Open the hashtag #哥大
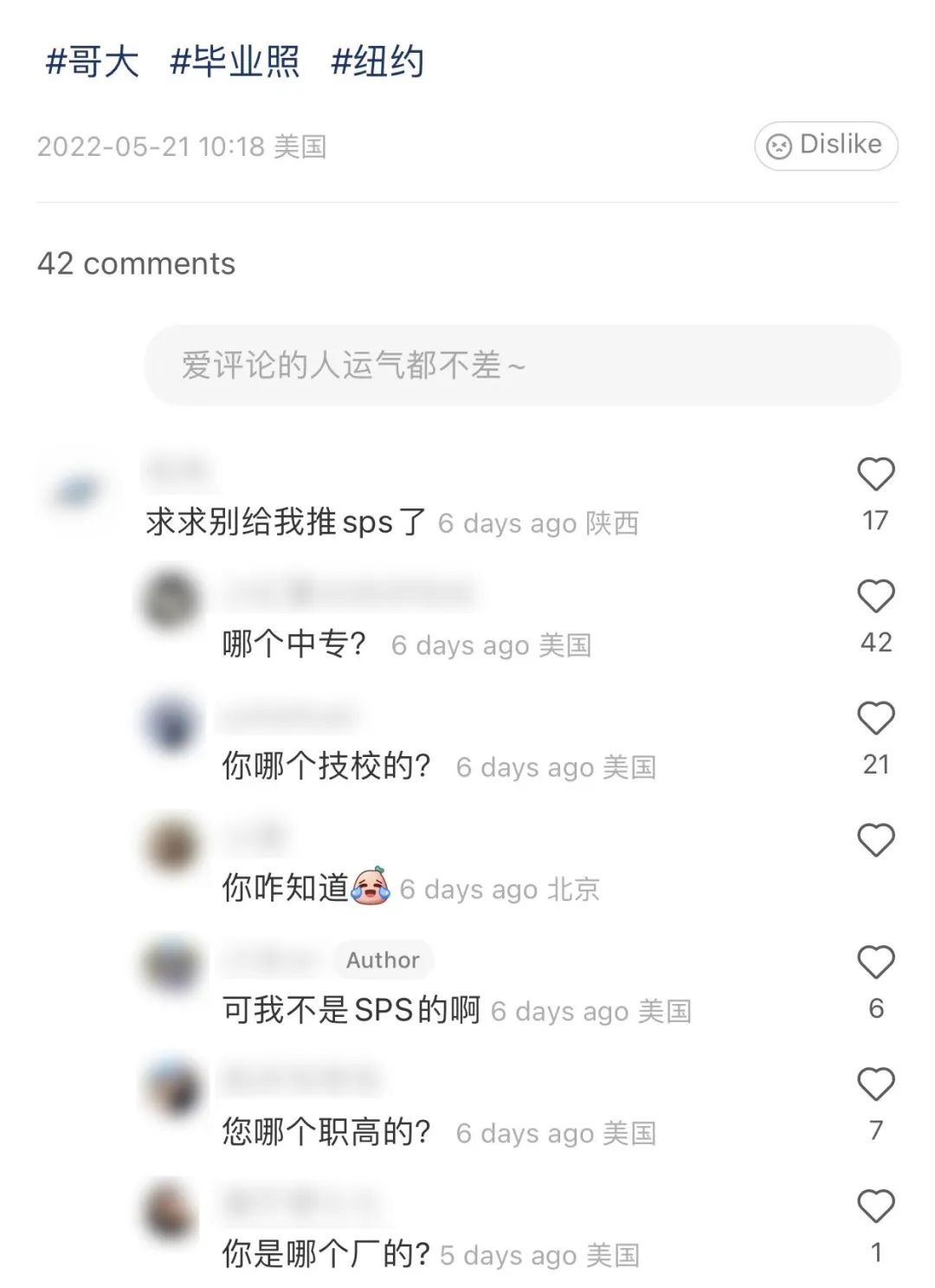 [x=92, y=62]
